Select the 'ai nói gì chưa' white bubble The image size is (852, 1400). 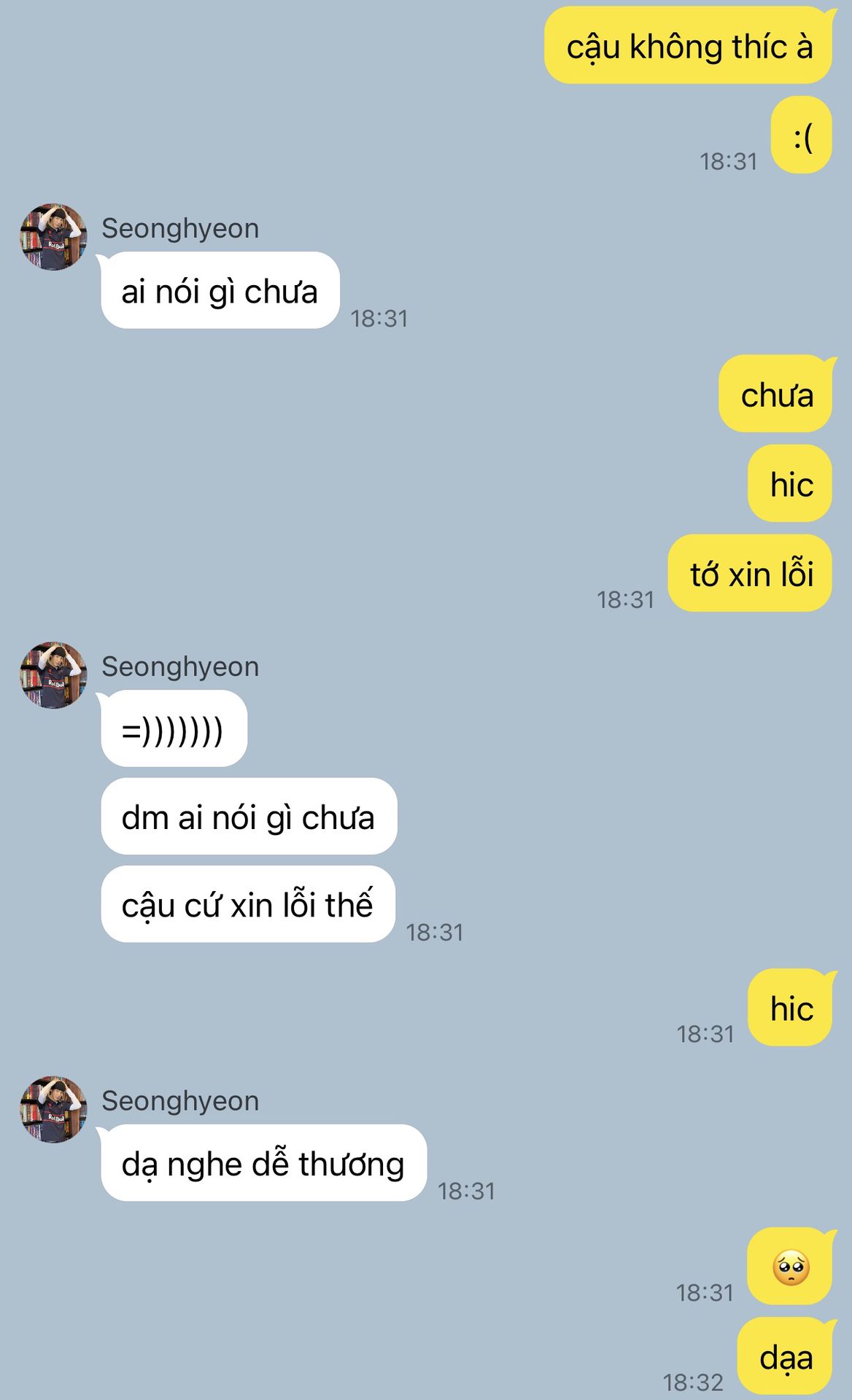(x=220, y=290)
